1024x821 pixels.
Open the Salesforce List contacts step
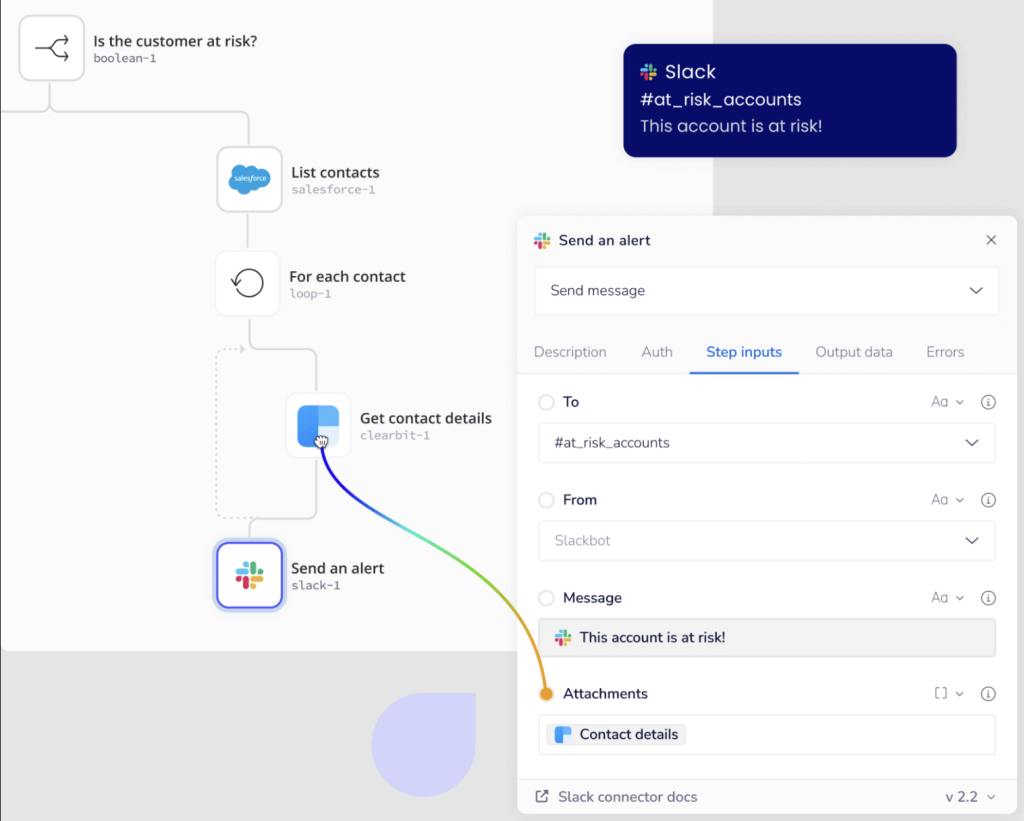click(249, 179)
